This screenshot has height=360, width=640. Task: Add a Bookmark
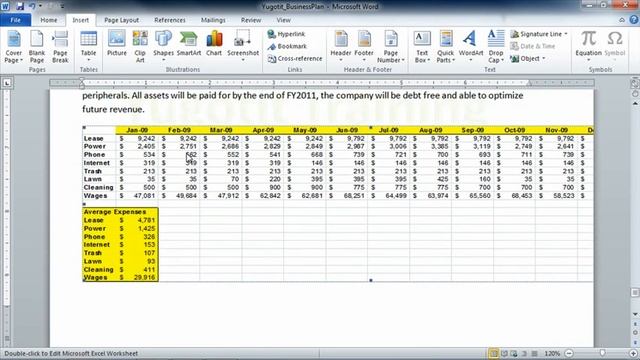287,46
